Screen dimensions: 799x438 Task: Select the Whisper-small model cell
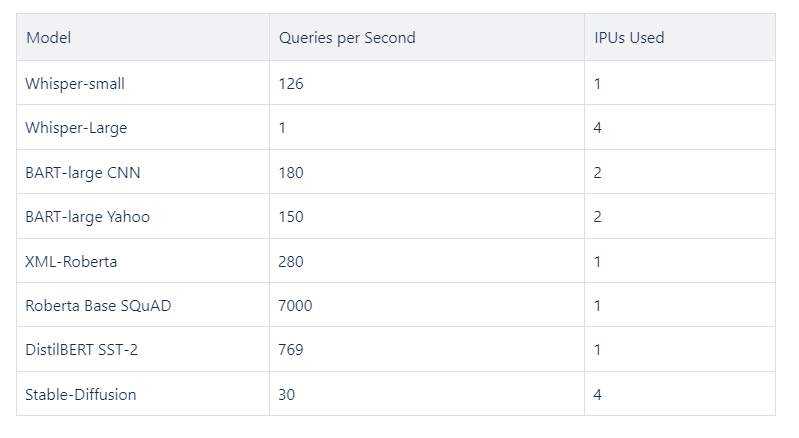[x=75, y=84]
